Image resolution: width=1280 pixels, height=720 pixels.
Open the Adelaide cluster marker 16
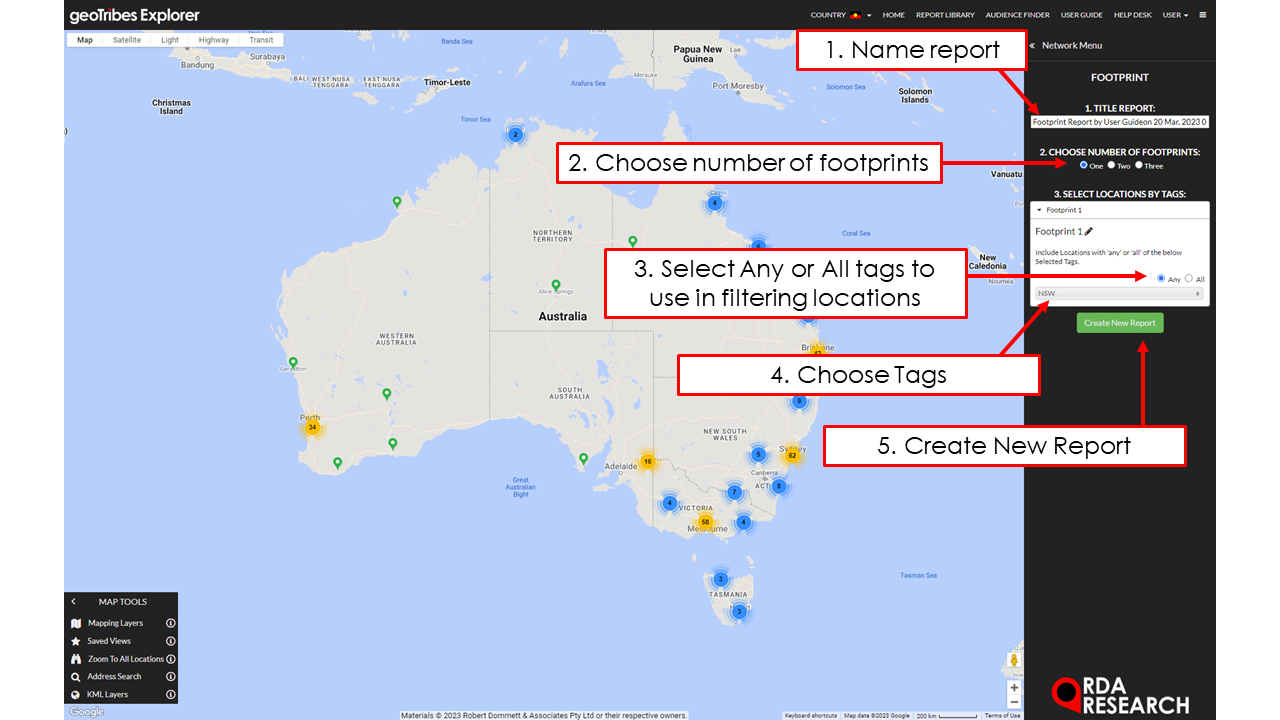point(648,461)
